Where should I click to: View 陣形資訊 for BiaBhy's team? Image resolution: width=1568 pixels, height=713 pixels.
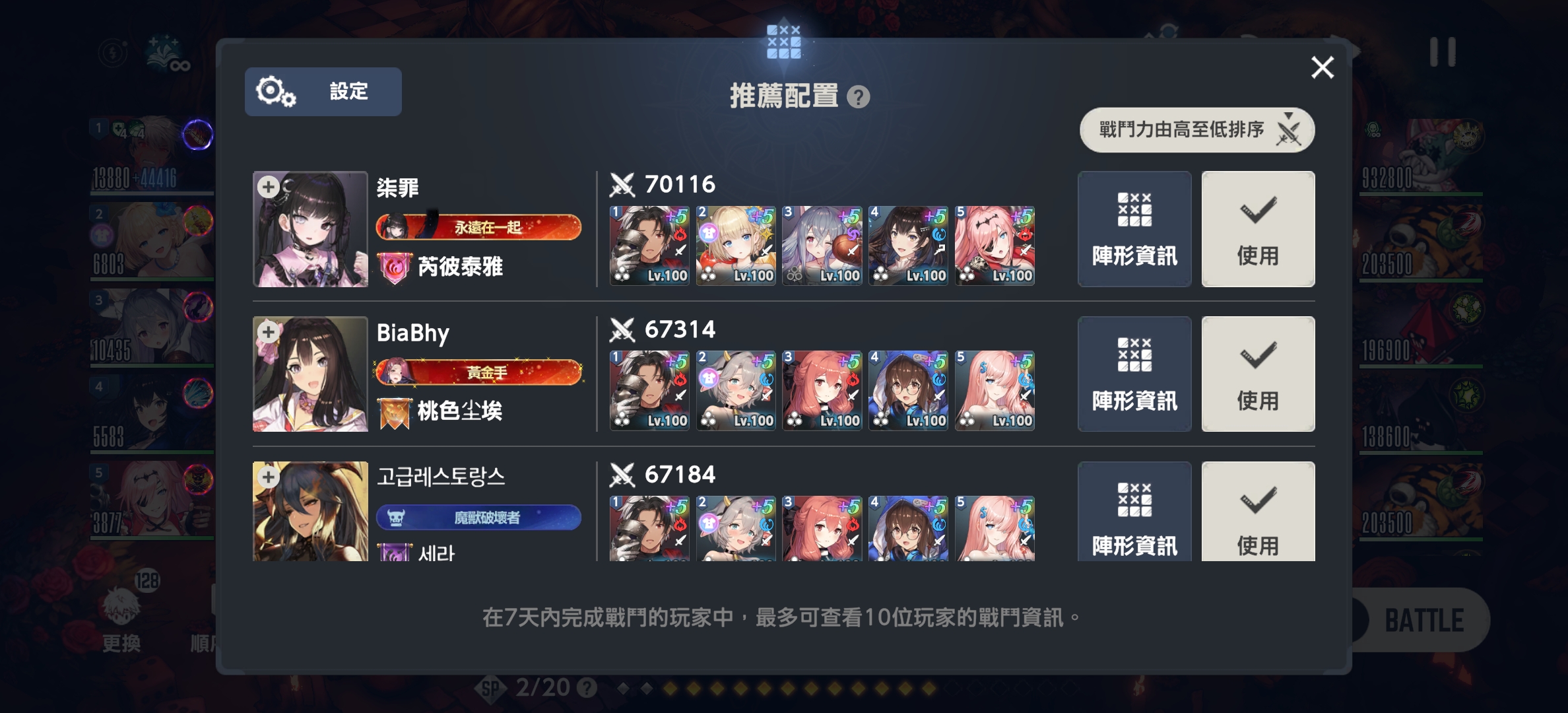point(1134,374)
